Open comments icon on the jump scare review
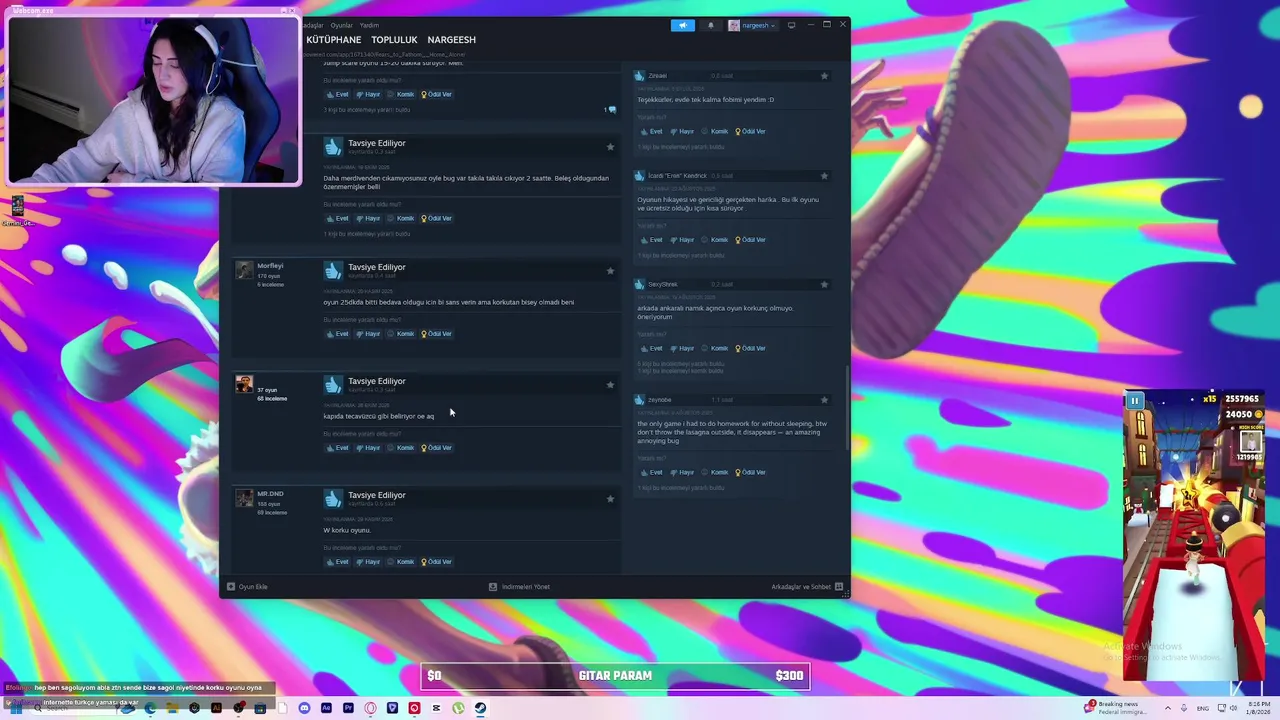The height and width of the screenshot is (720, 1280). [611, 109]
